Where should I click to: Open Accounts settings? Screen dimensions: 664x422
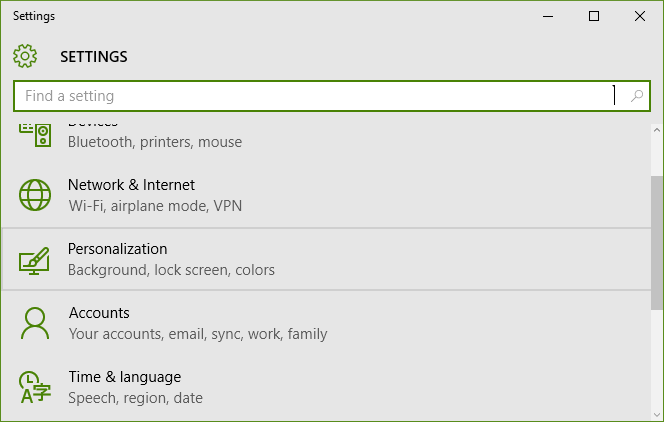[x=326, y=323]
